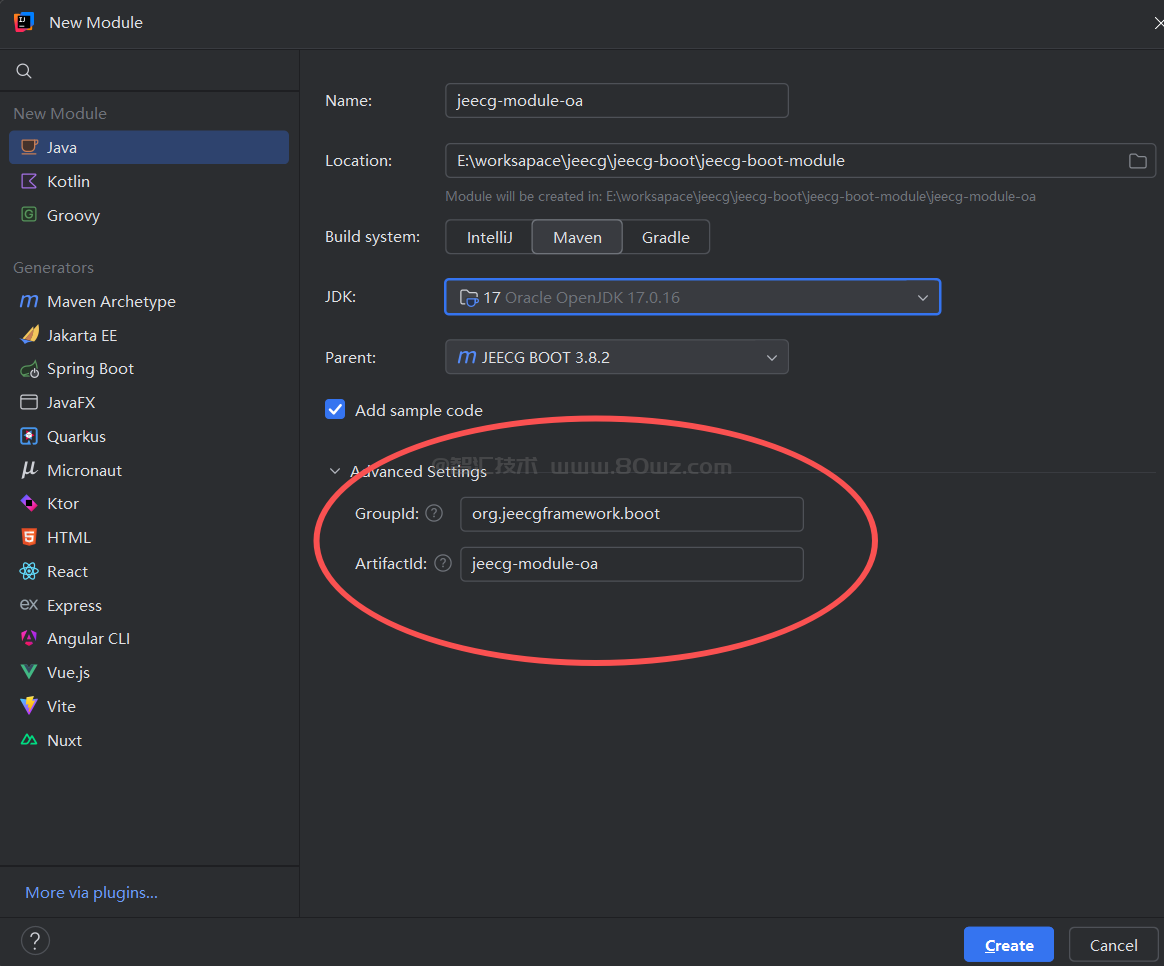Select Angular CLI generator entry
This screenshot has height=966, width=1164.
(148, 639)
